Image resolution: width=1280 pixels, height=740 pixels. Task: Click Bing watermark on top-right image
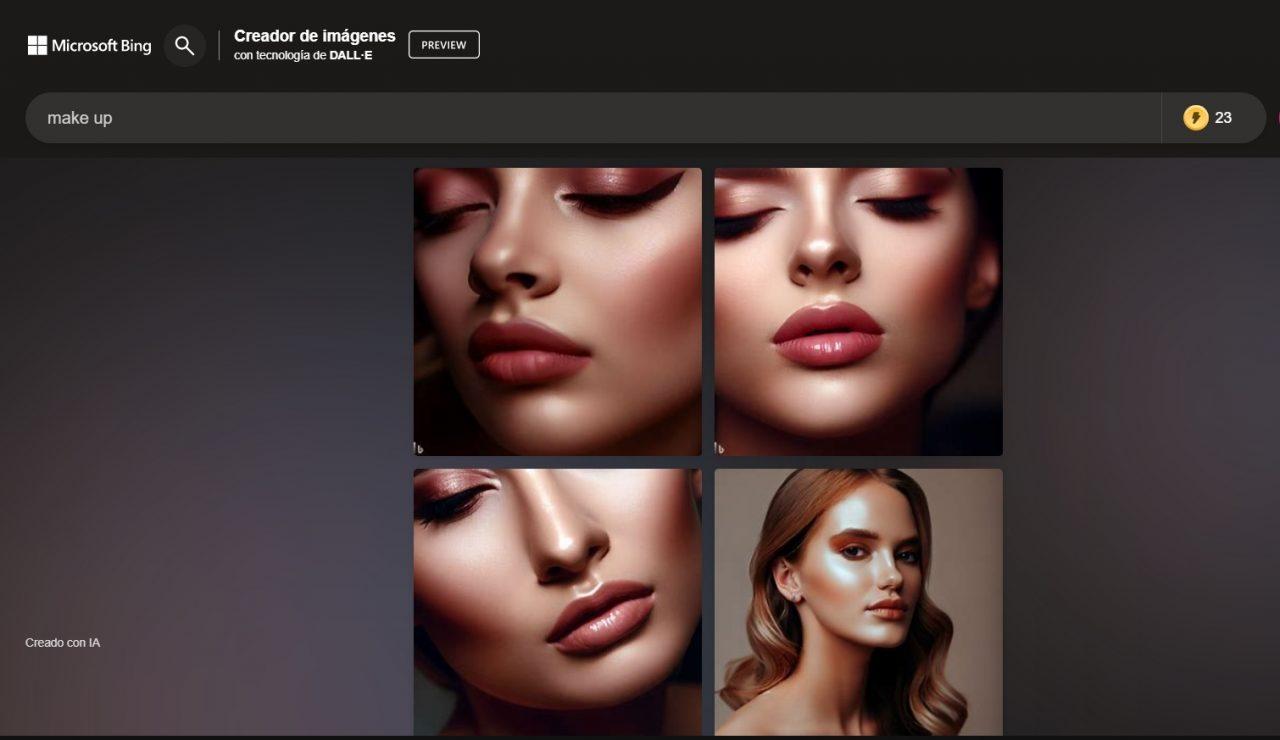720,448
